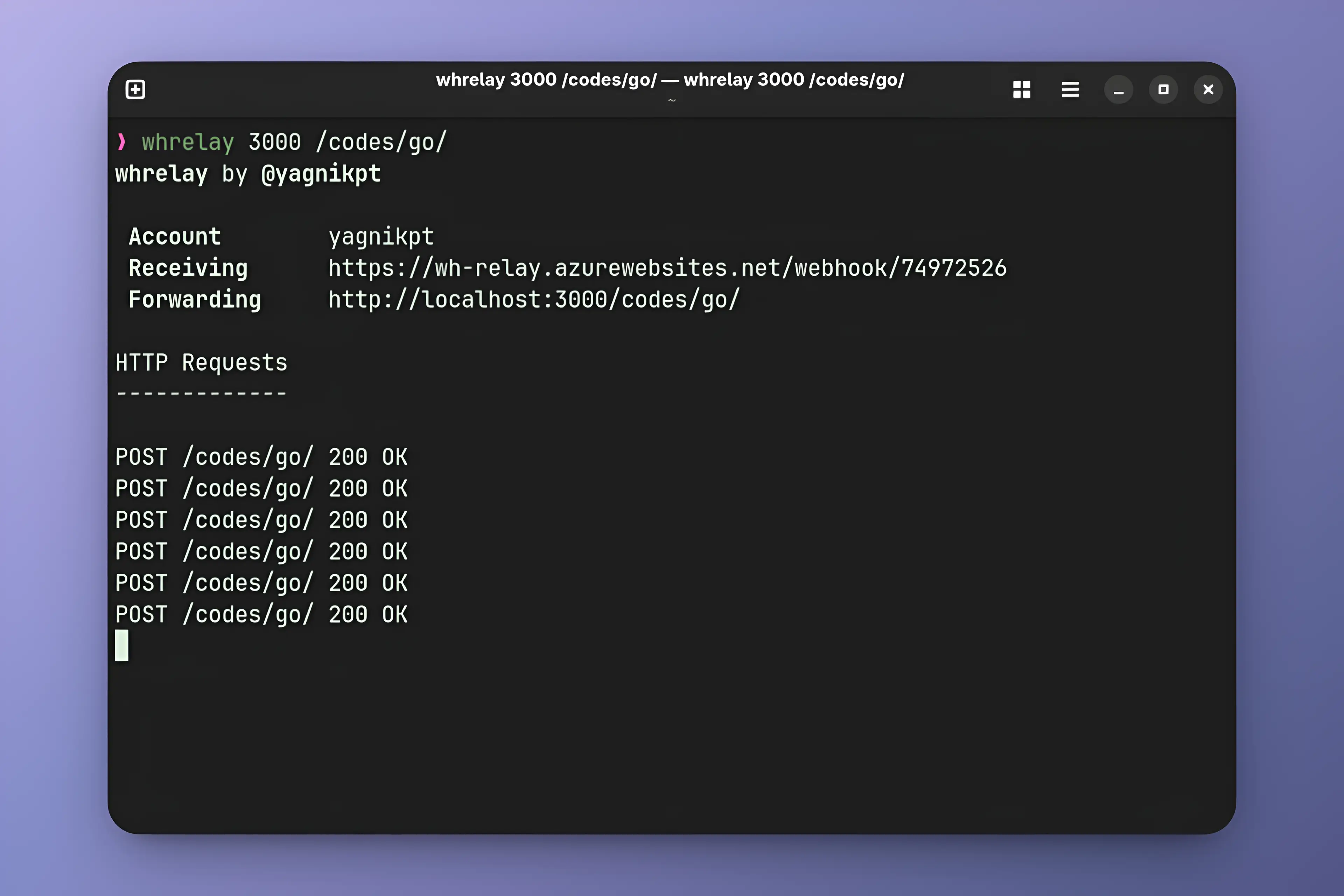Screen dimensions: 1344x896
Task: Click the HTTP Requests heading
Action: coord(201,362)
